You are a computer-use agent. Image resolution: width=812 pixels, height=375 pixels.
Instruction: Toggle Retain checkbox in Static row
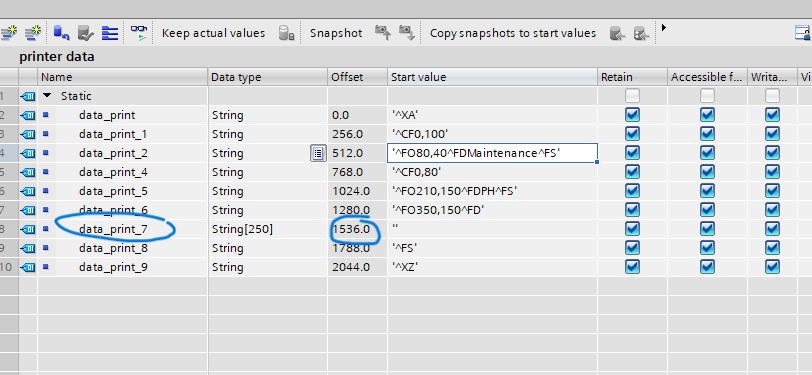point(632,96)
